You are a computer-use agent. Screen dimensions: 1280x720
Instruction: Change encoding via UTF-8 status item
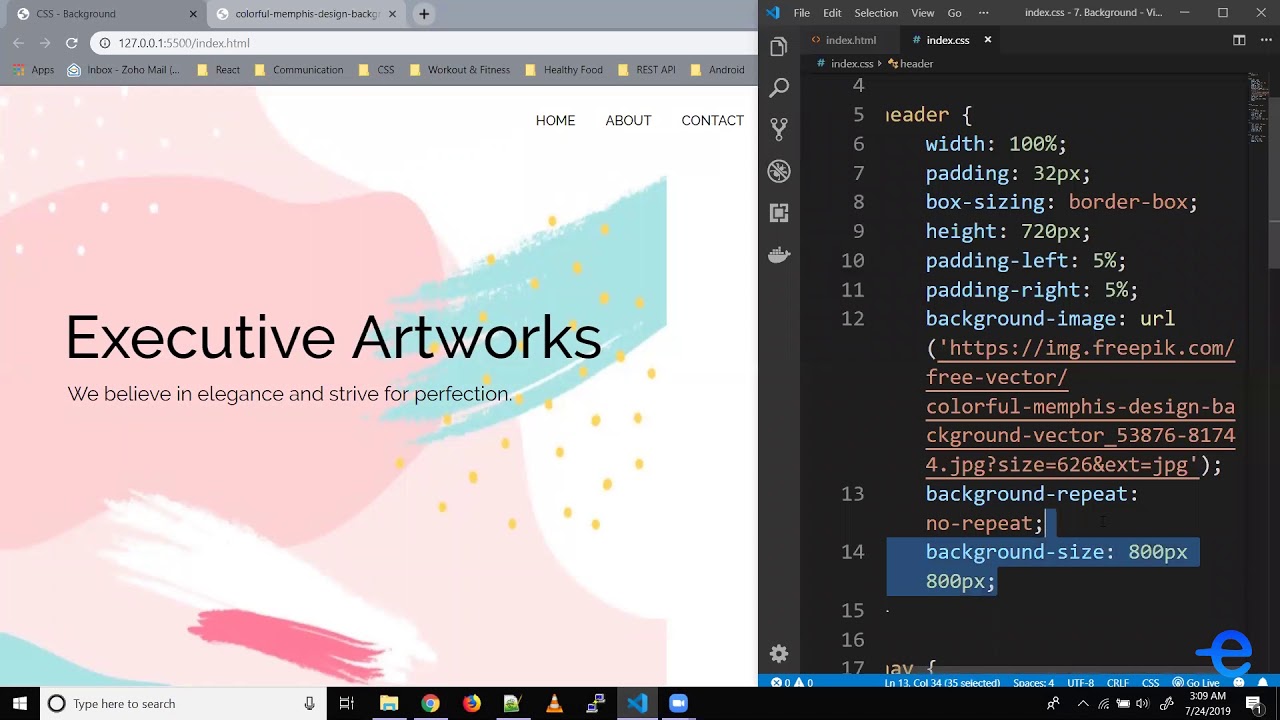(1080, 683)
